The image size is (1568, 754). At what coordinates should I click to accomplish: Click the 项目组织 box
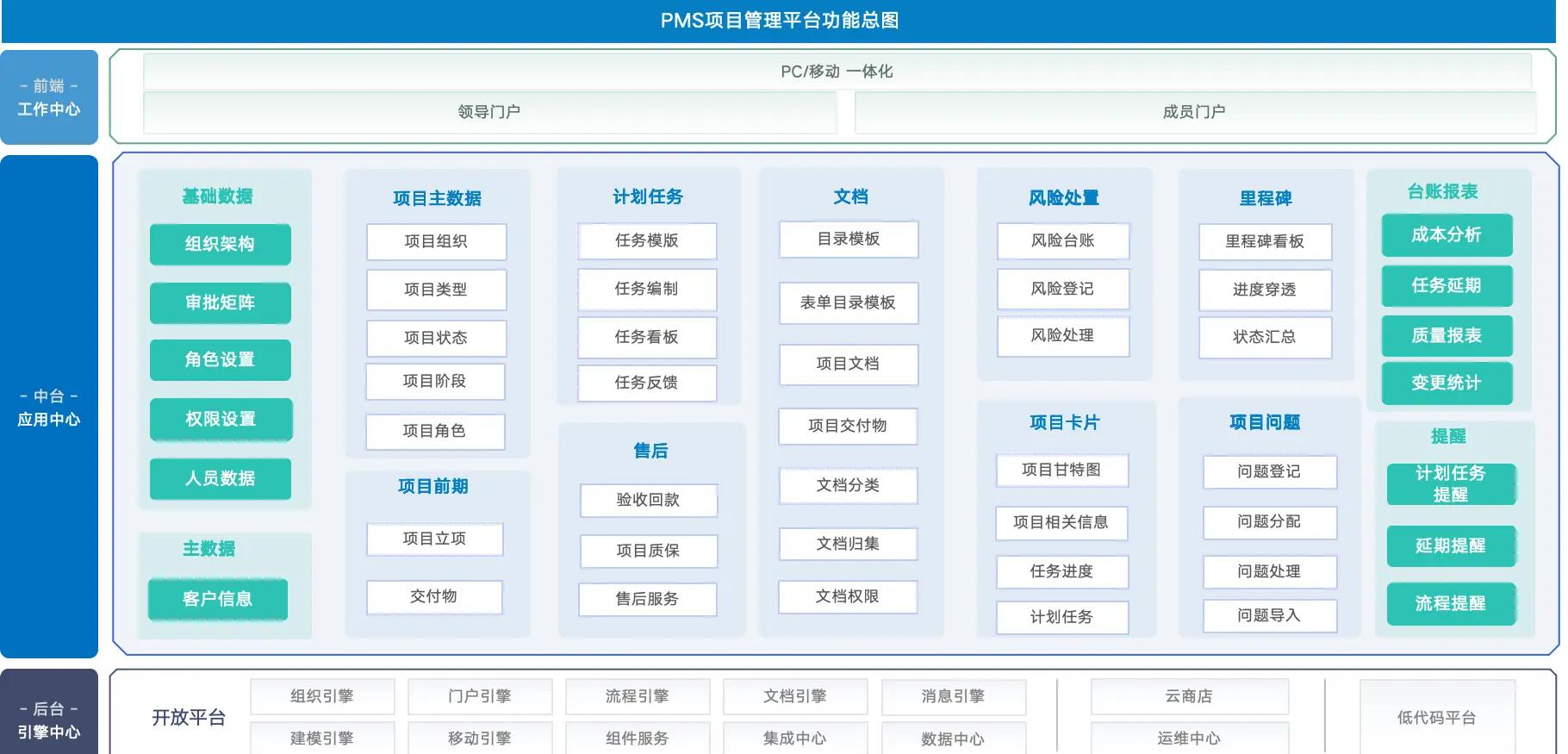(x=436, y=241)
